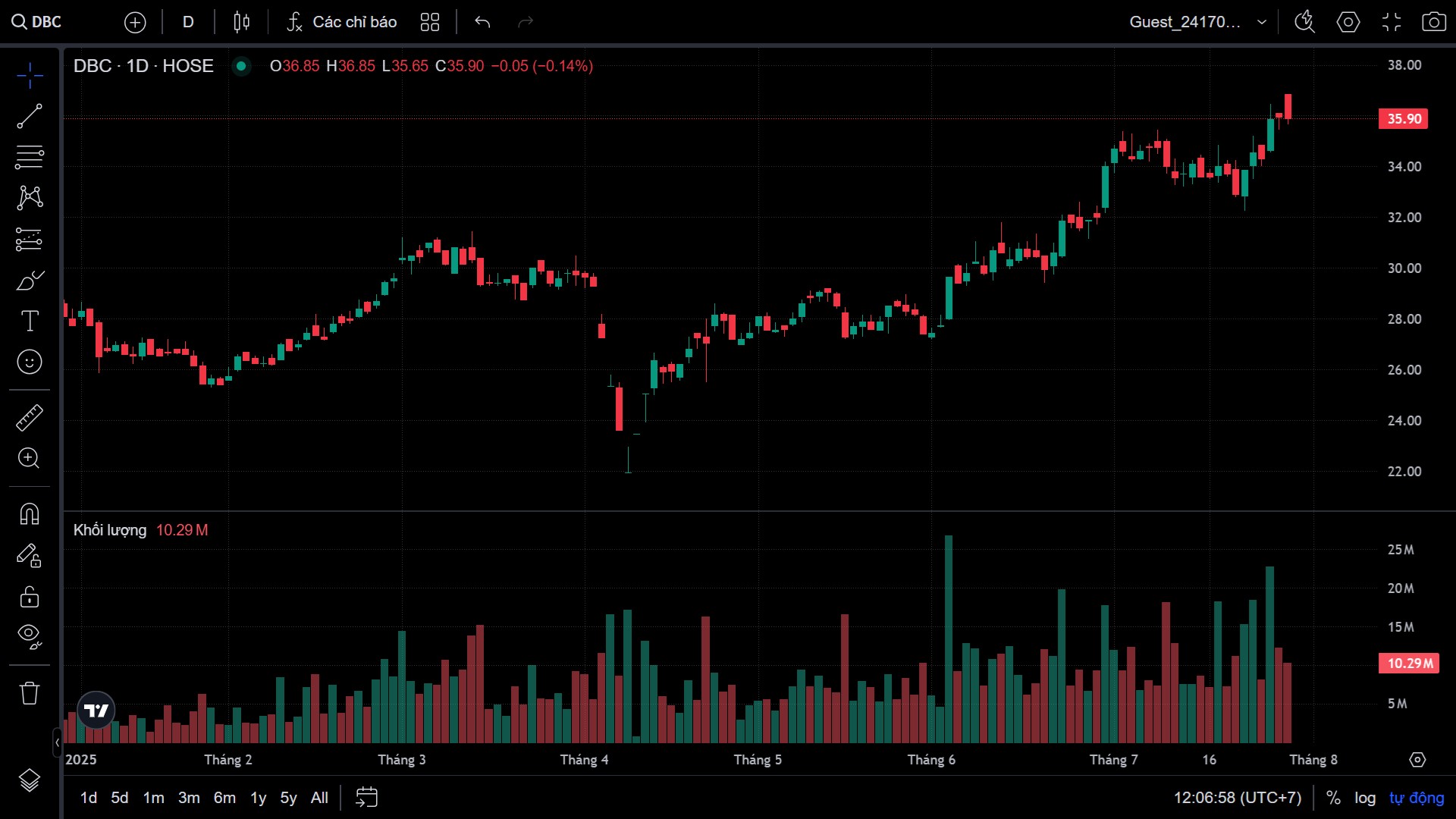Select the trend line drawing tool
Screen dimensions: 1456x819
tap(30, 116)
